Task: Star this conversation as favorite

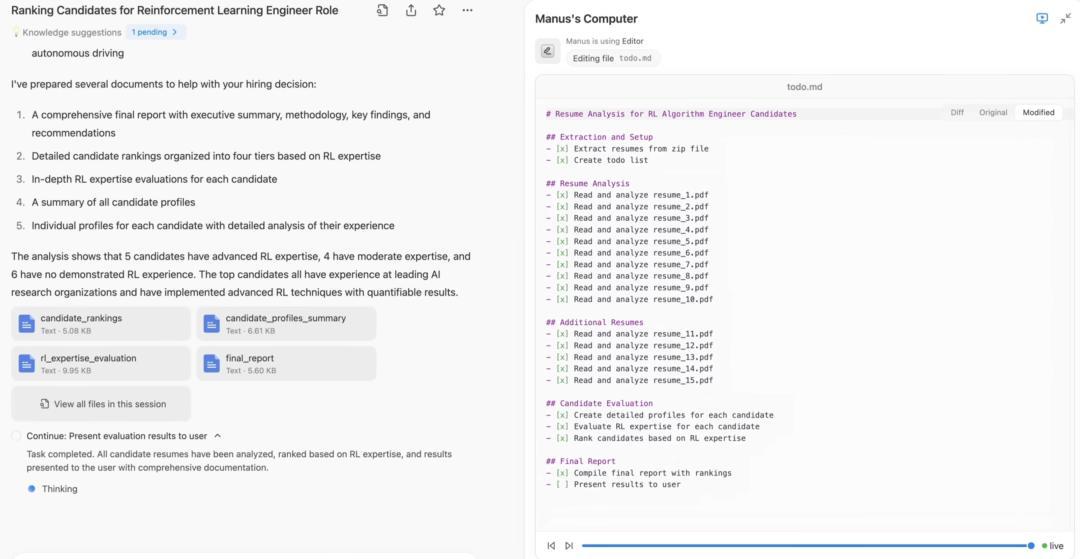Action: tap(439, 10)
